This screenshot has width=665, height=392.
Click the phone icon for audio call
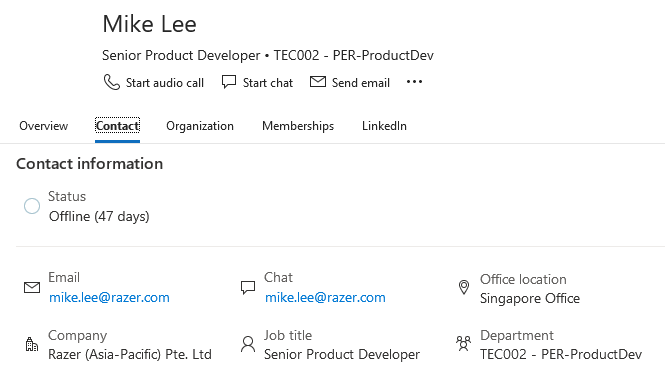(x=112, y=82)
